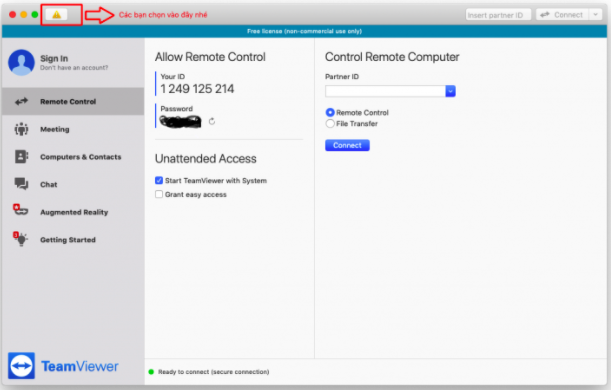Image resolution: width=611 pixels, height=390 pixels.
Task: Click the Computers & Contacts address book icon
Action: coord(21,157)
